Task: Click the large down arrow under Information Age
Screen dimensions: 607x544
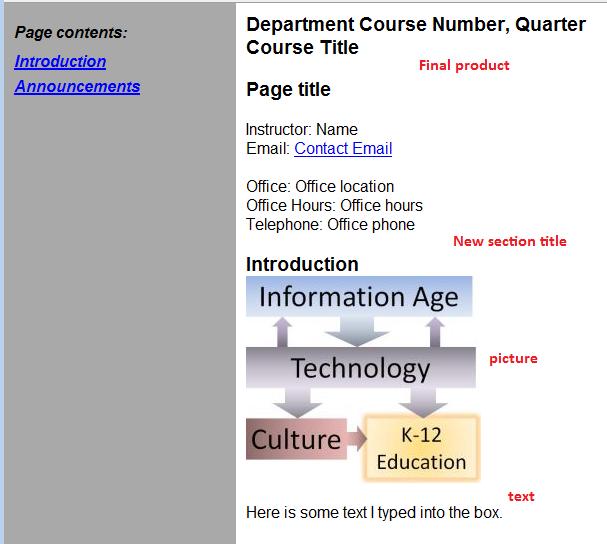Action: tap(357, 331)
